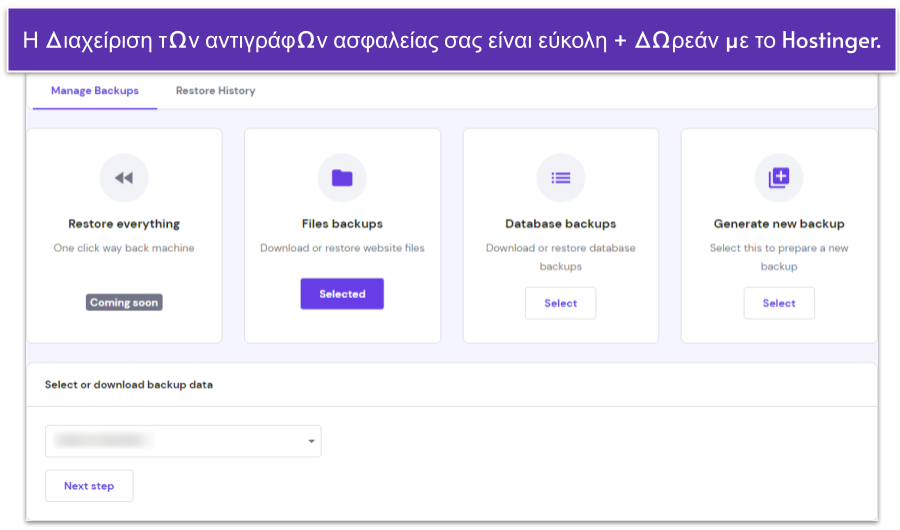This screenshot has height=530, width=900.
Task: Expand the backup data dropdown arrow
Action: pos(311,441)
